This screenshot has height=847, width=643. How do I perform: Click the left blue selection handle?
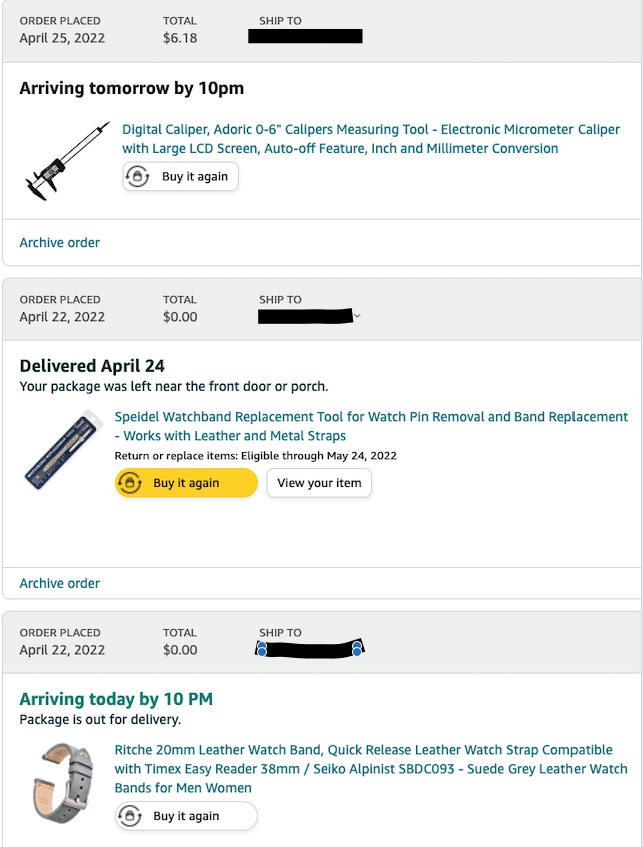(261, 650)
